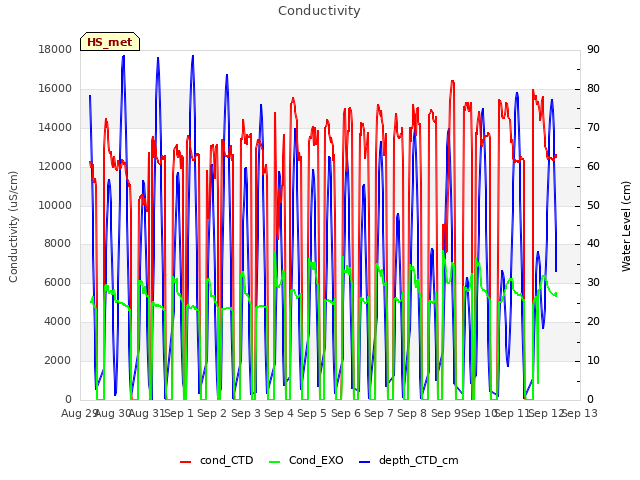
Task: Click the Conductivity chart title
Action: [319, 11]
